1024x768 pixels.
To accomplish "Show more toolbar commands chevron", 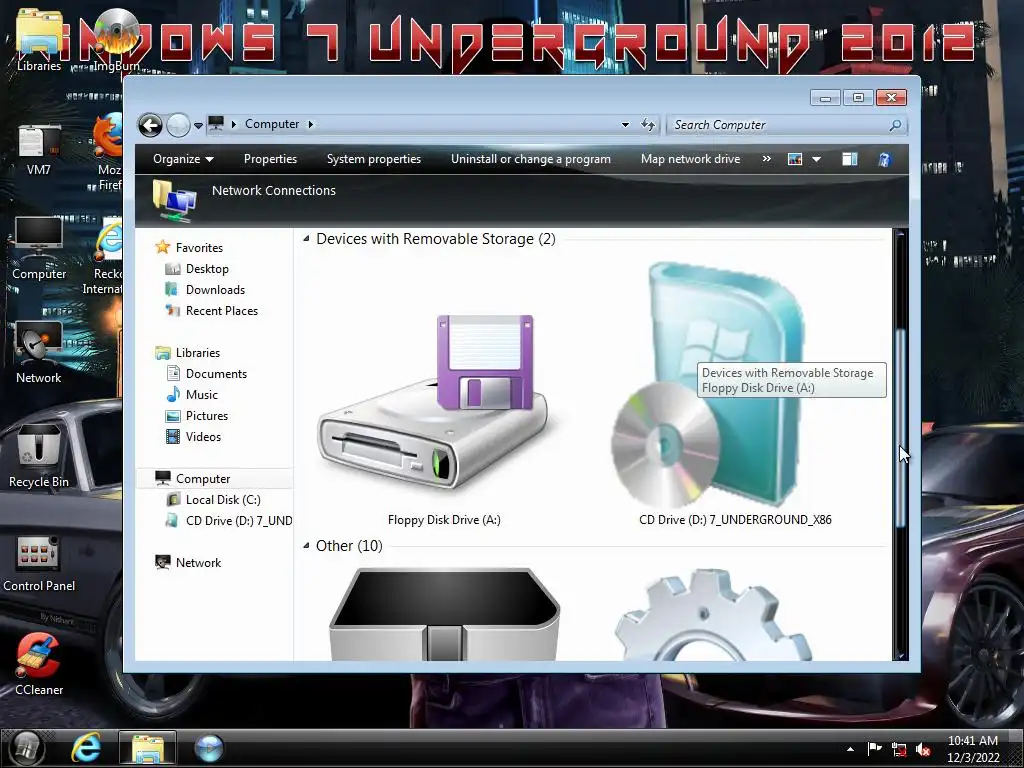I will pos(767,159).
